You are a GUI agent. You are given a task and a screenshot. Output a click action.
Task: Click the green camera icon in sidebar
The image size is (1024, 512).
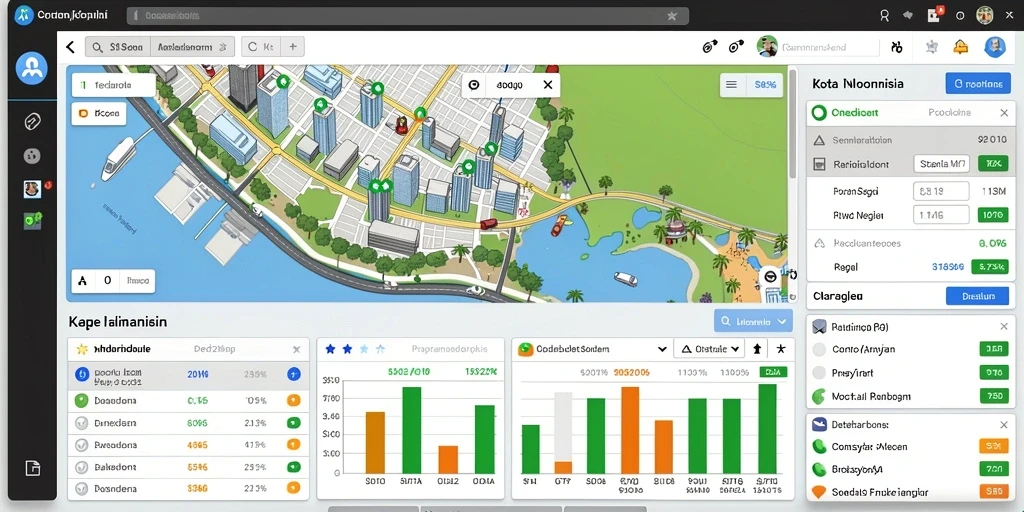tap(33, 220)
